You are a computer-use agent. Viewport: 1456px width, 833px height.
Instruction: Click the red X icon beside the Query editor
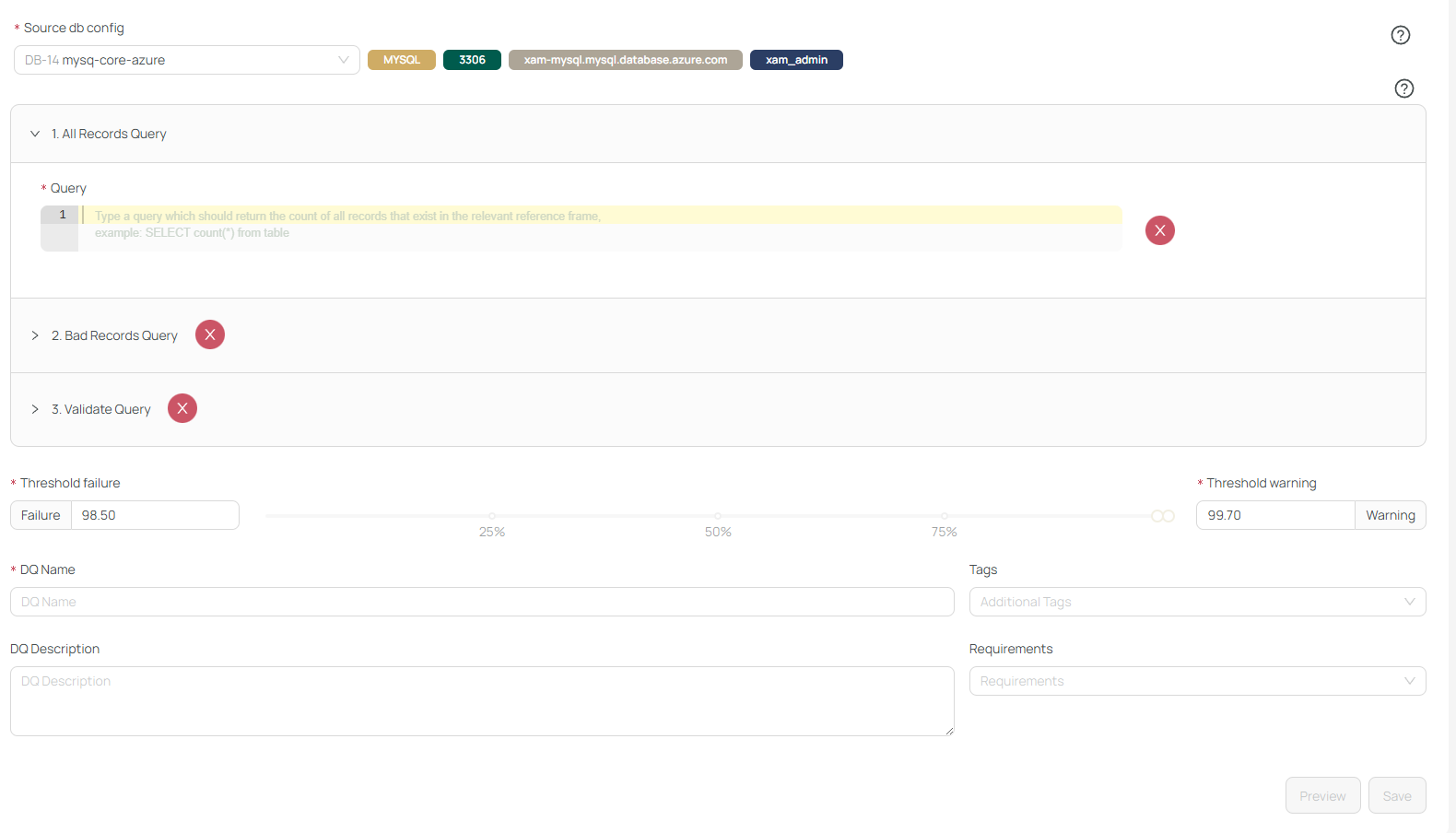click(1159, 230)
